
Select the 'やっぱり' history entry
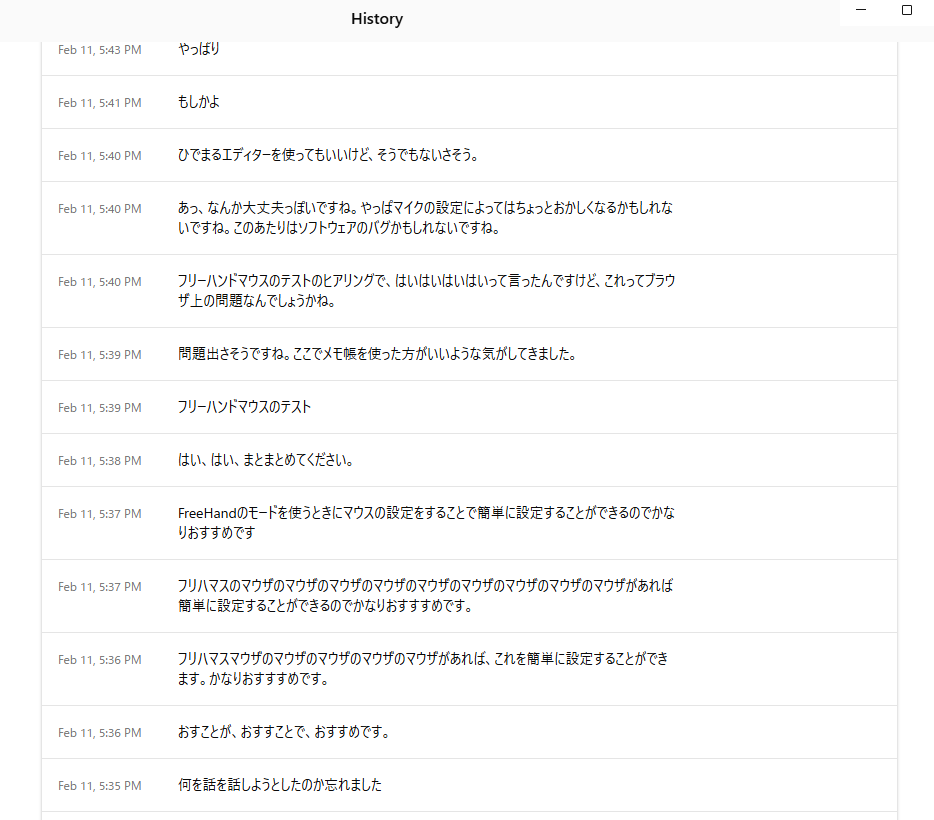pyautogui.click(x=199, y=49)
